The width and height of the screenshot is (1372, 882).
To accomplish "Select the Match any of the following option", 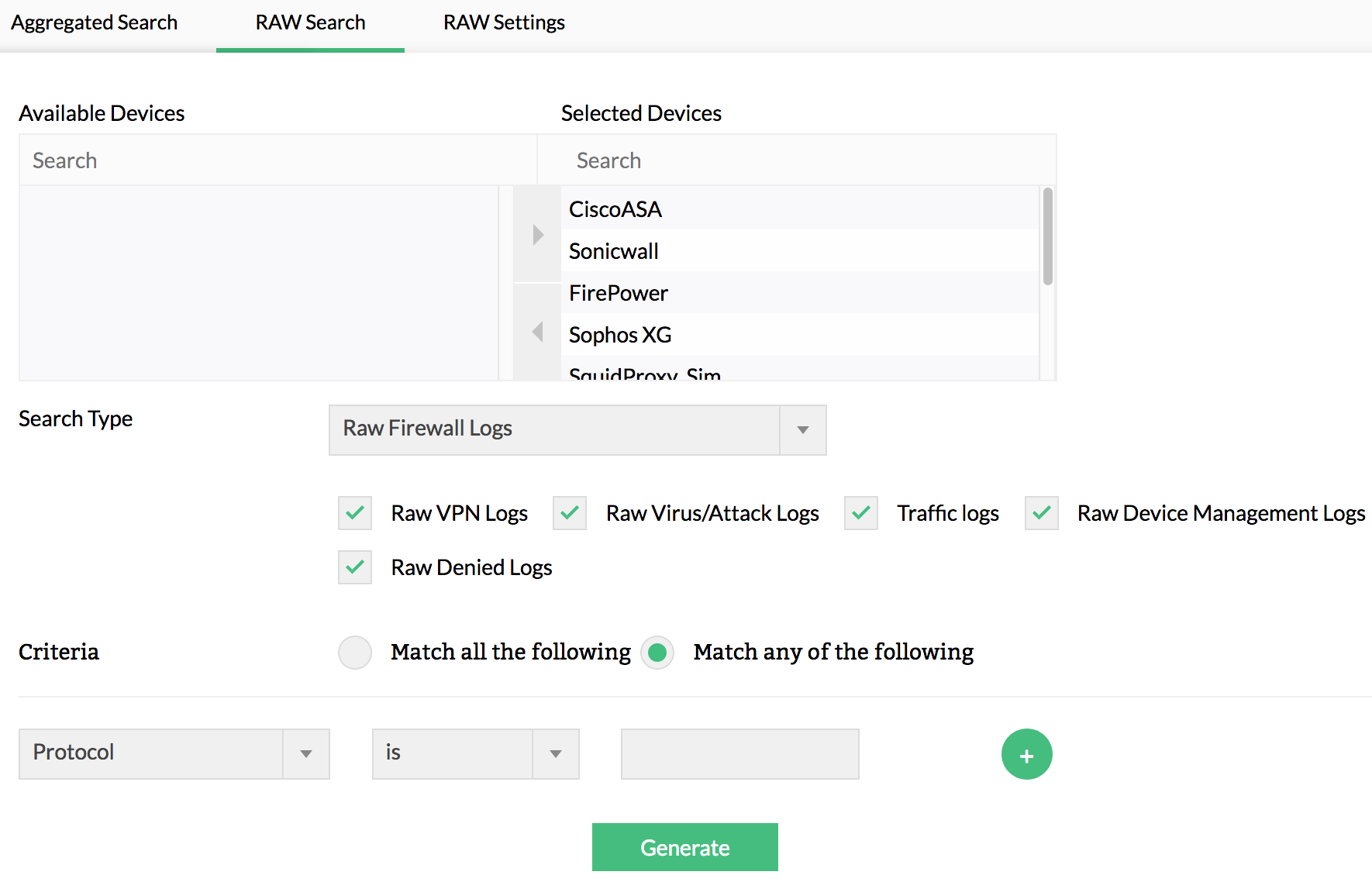I will point(657,652).
